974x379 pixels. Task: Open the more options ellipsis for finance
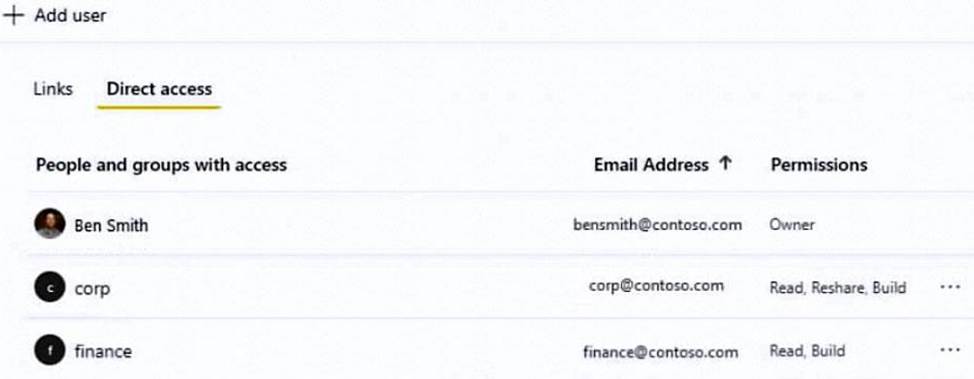pyautogui.click(x=950, y=350)
